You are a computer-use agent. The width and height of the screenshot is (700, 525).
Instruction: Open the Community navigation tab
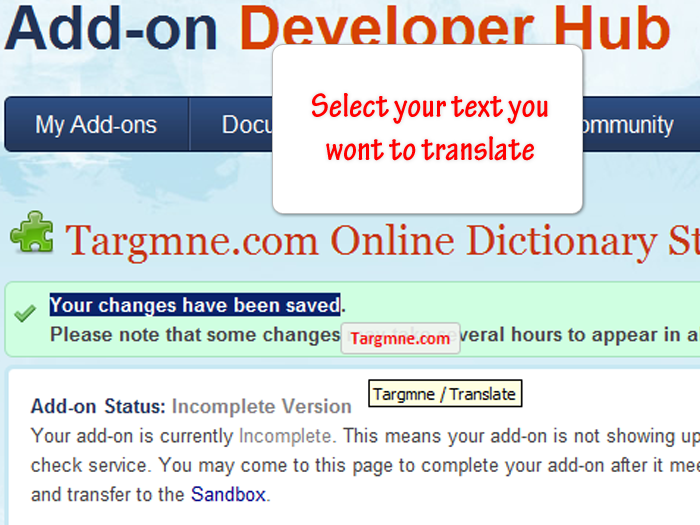(641, 125)
